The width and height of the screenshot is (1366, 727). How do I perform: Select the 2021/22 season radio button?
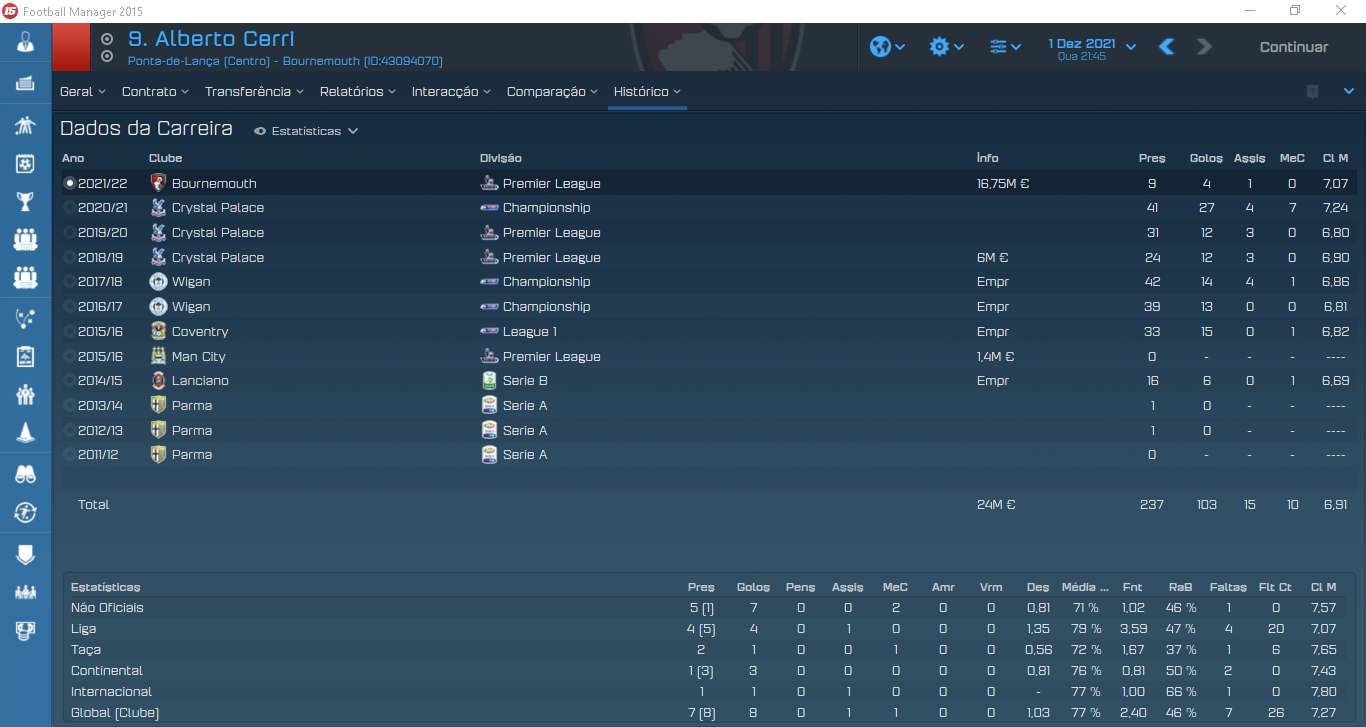(69, 183)
